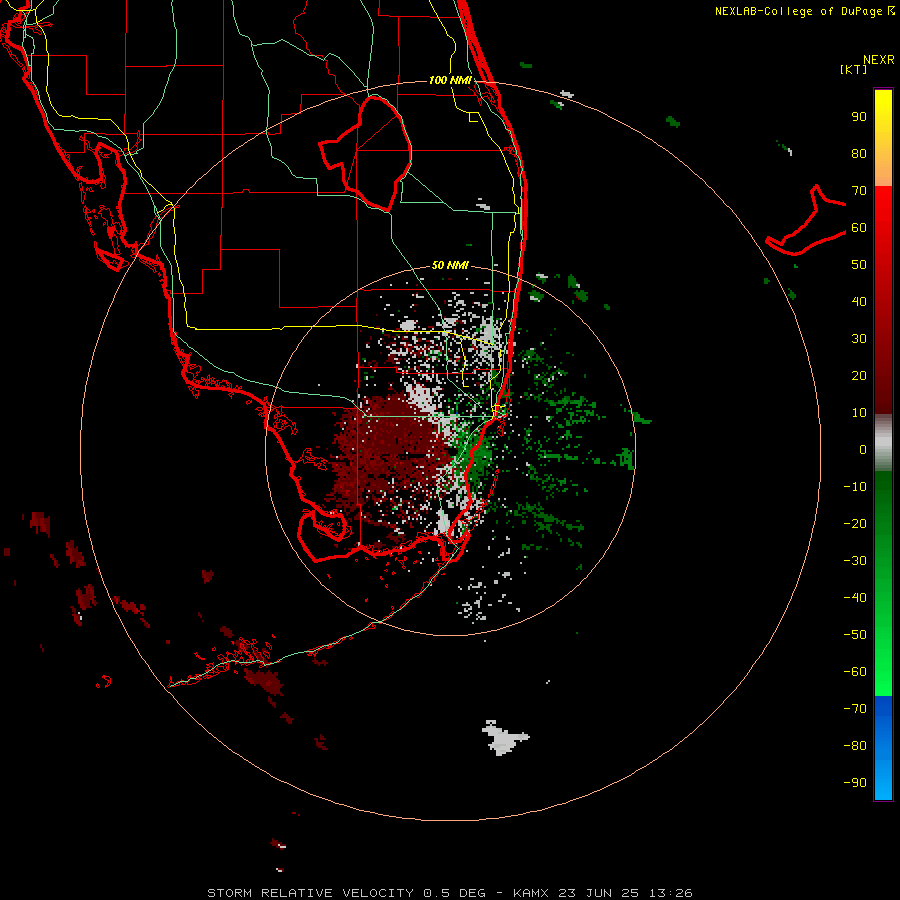Select the positive 40 scale value
900x900 pixels.
pos(859,301)
